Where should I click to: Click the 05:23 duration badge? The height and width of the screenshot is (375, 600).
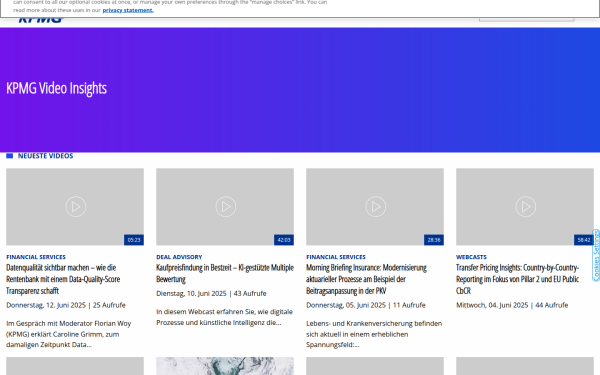tap(134, 240)
